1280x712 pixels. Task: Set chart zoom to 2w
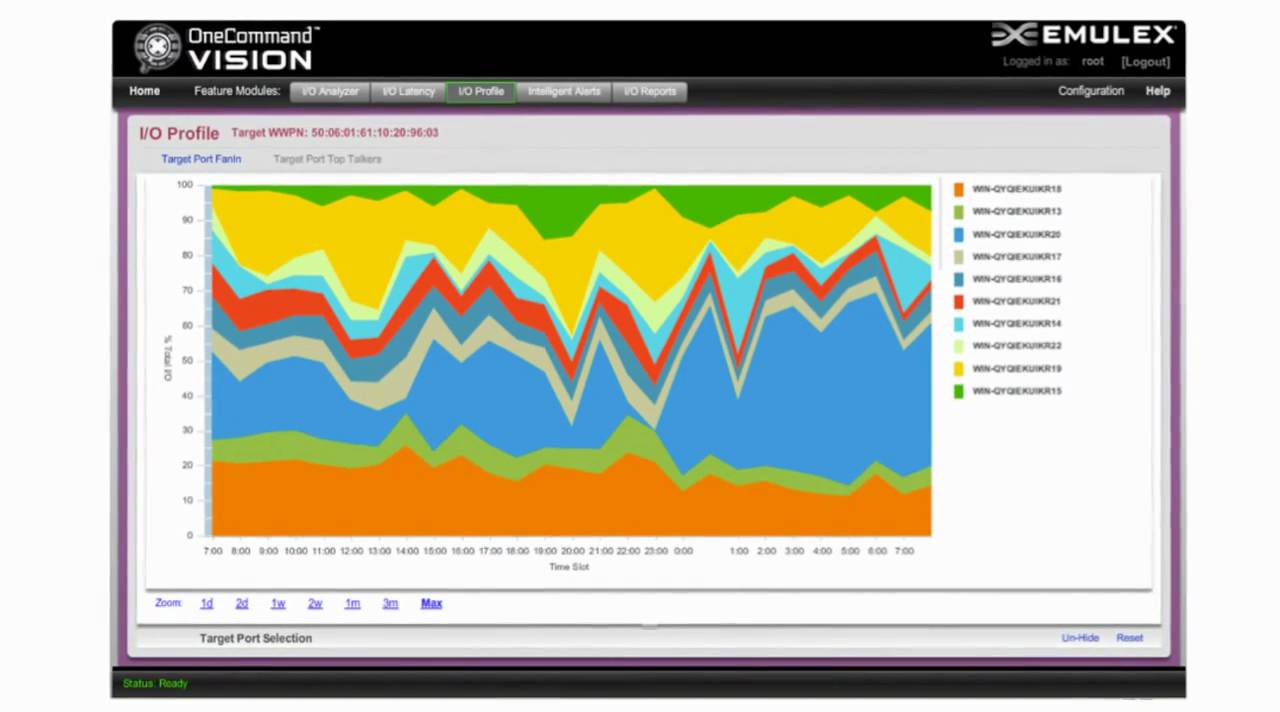tap(315, 604)
